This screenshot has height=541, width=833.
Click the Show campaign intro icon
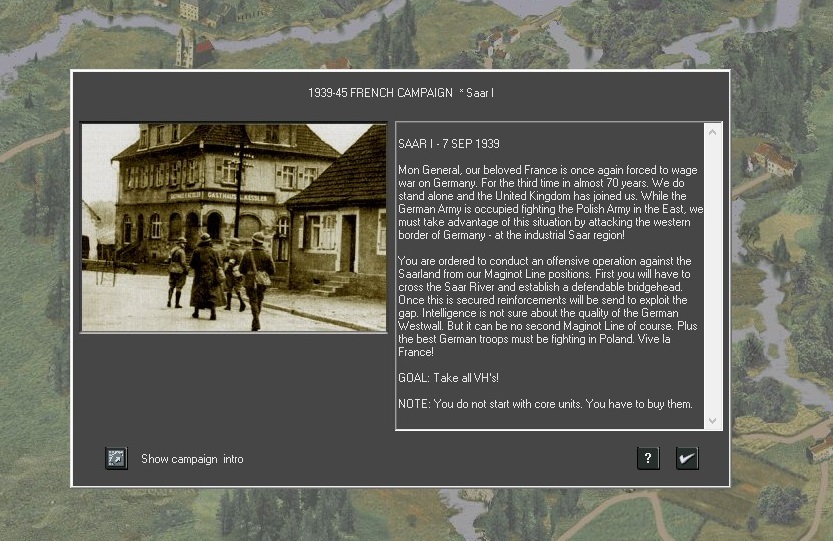[x=116, y=458]
